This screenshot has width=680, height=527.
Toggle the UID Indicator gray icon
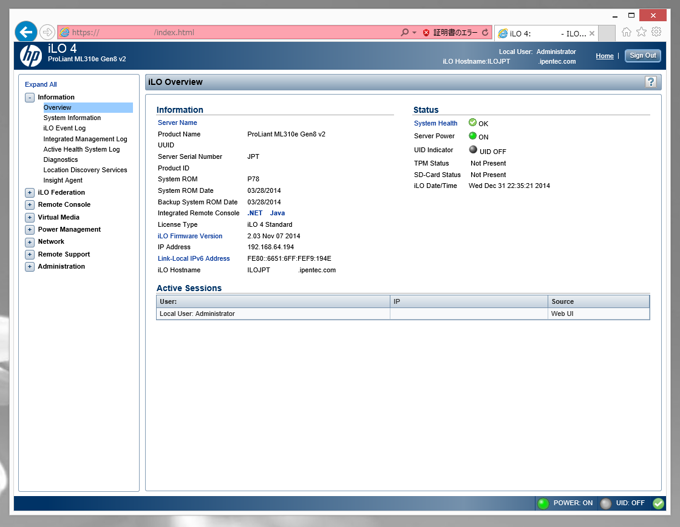(x=473, y=149)
